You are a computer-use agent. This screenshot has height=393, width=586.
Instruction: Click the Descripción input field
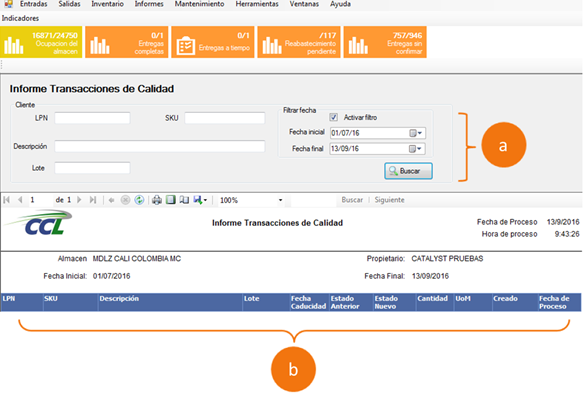pos(160,146)
